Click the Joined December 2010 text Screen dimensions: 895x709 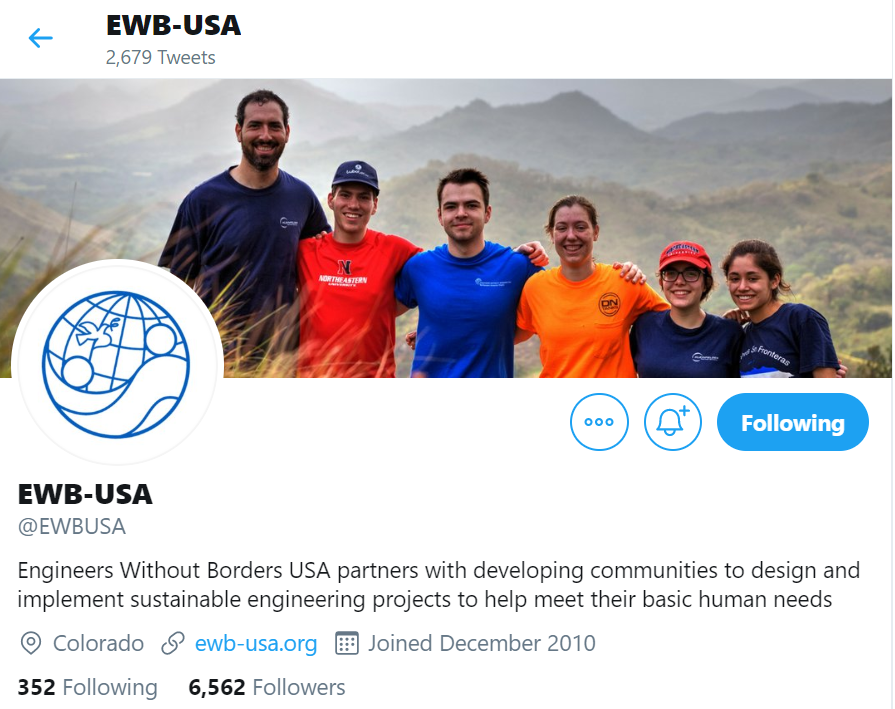click(x=482, y=643)
